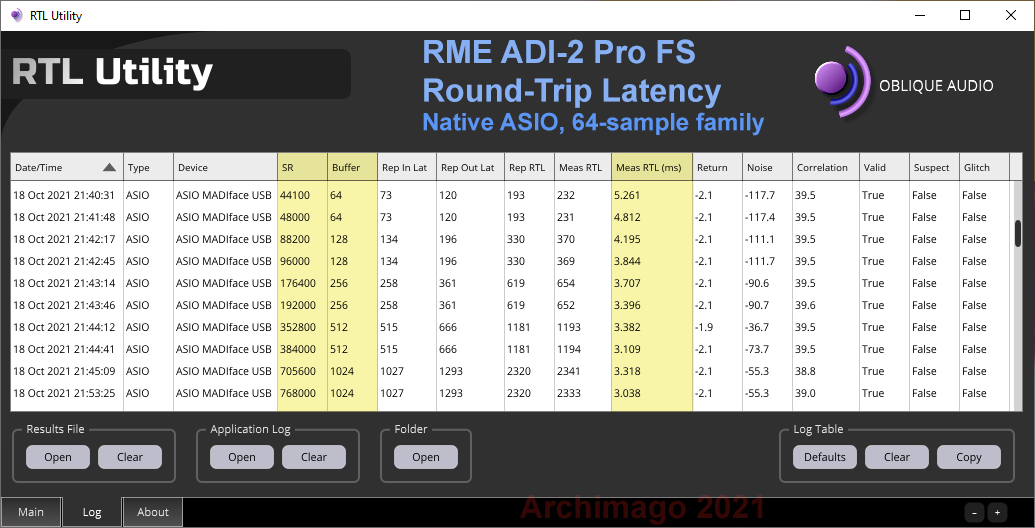This screenshot has width=1035, height=528.
Task: Sort by Buffer column header
Action: (x=352, y=168)
